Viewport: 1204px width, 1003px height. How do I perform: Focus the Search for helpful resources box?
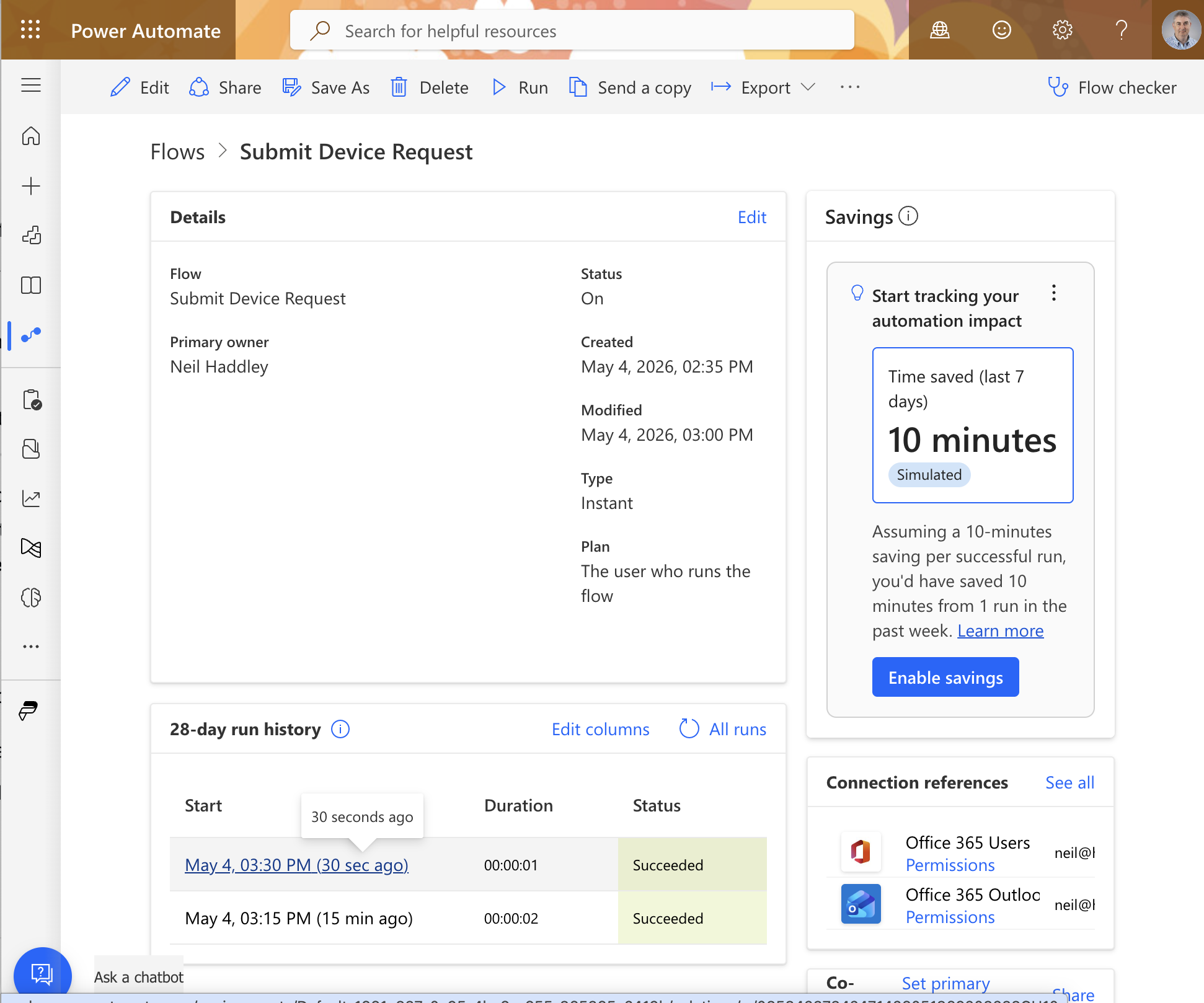pyautogui.click(x=572, y=30)
